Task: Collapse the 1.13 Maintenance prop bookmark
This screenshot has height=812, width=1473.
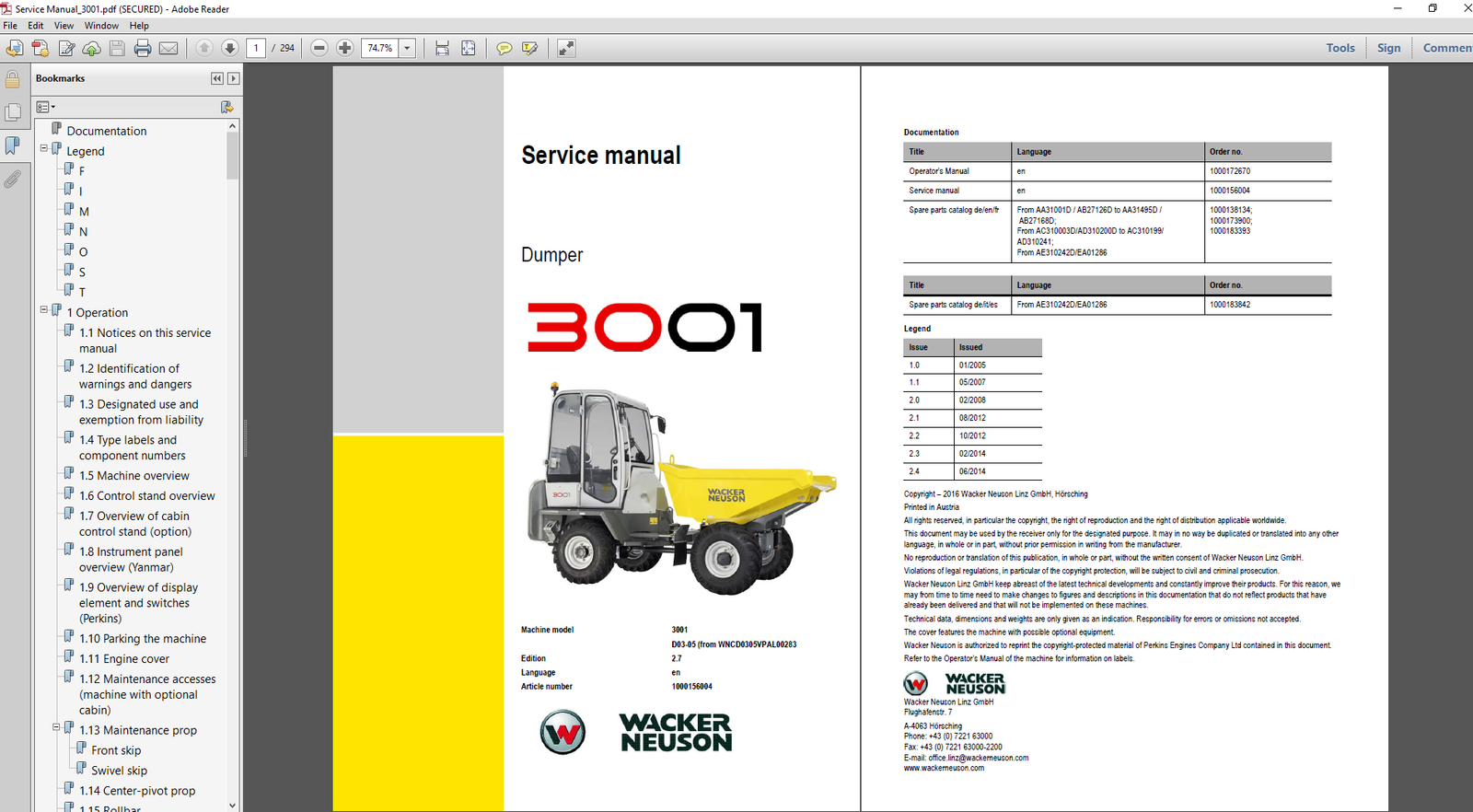Action: click(x=56, y=727)
